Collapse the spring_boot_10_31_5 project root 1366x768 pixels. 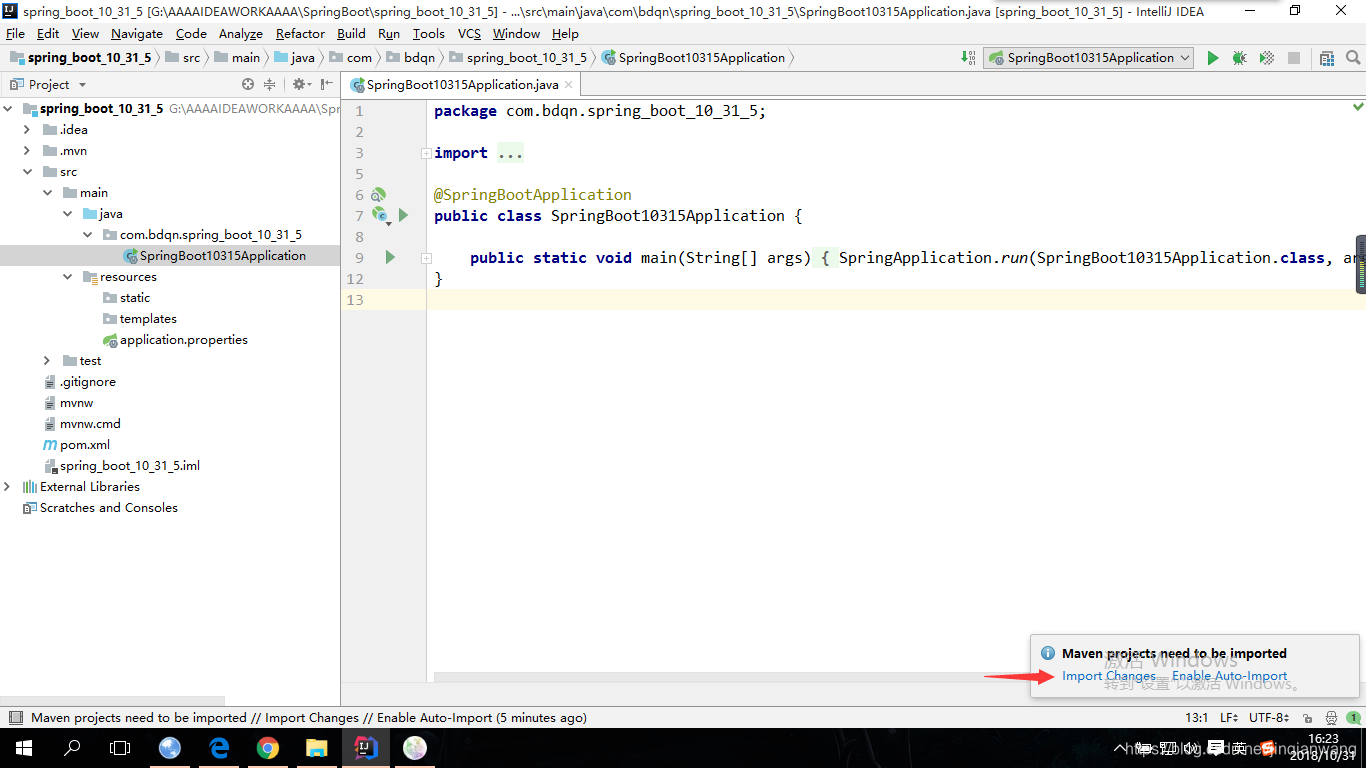(9, 109)
